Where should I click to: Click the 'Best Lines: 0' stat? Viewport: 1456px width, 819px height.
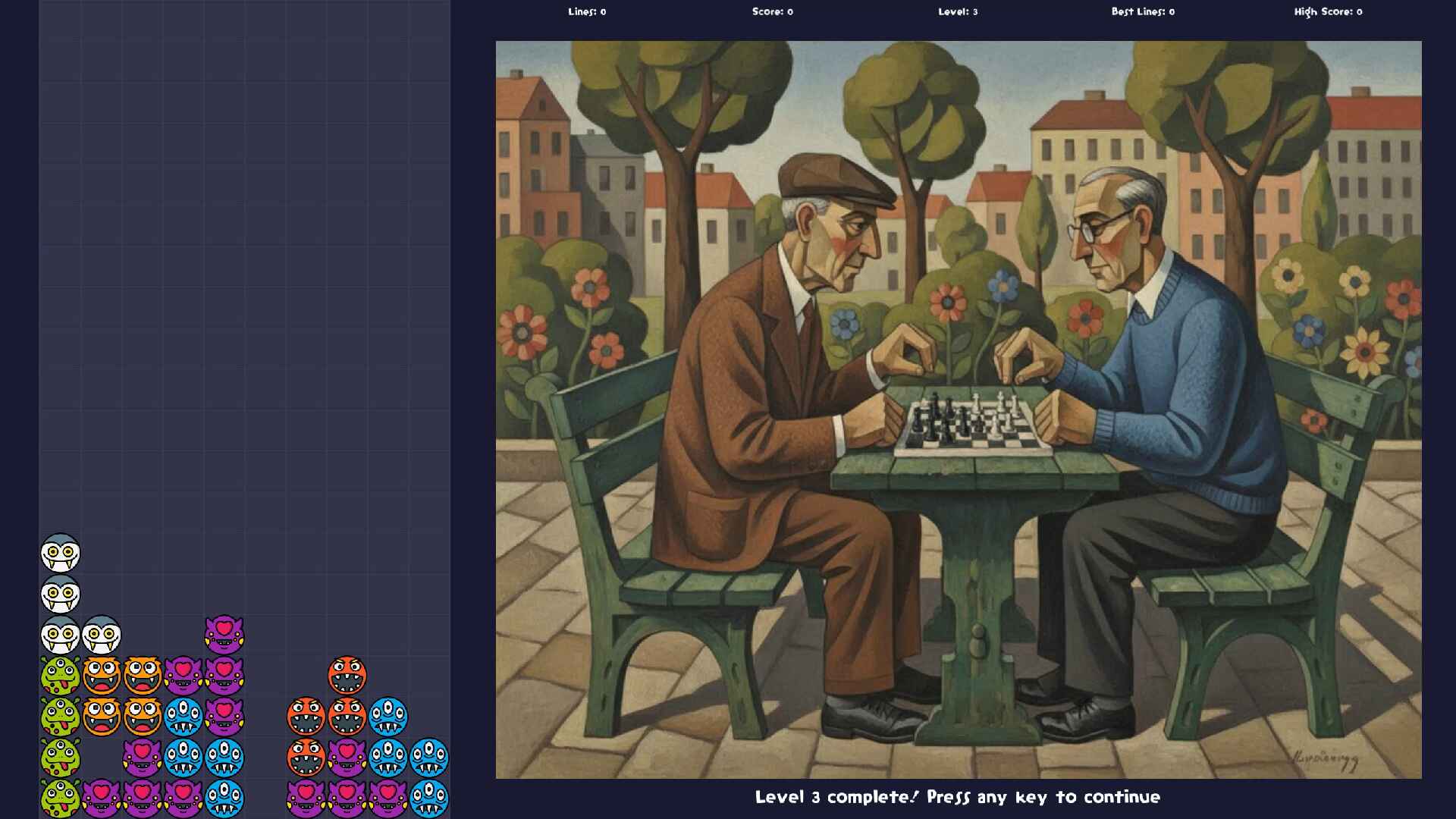(x=1143, y=11)
